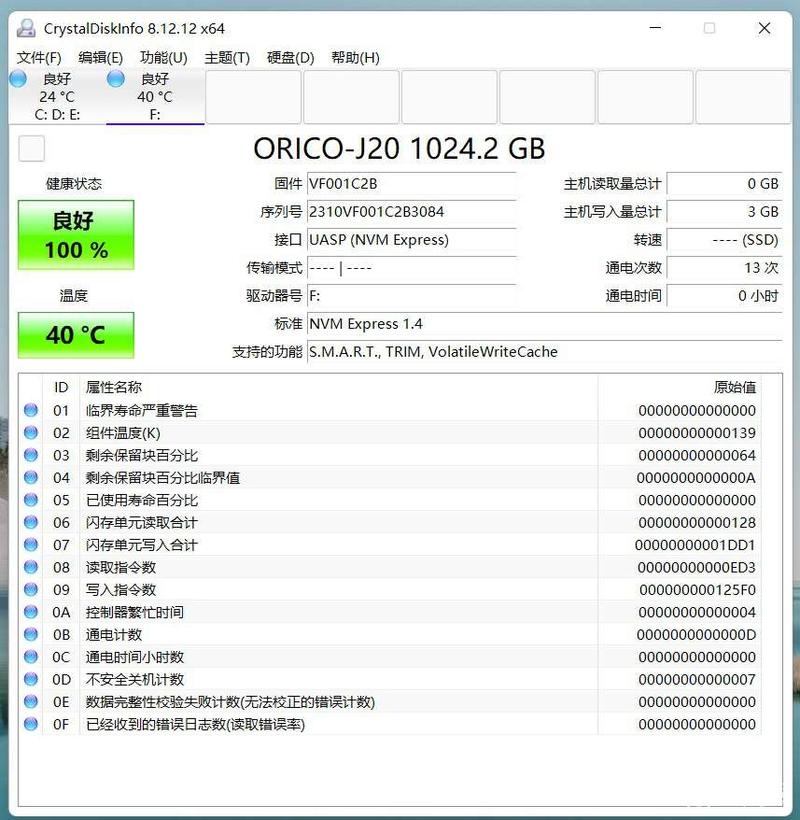
Task: Click the square button left of ORICO-J20 title
Action: [31, 149]
